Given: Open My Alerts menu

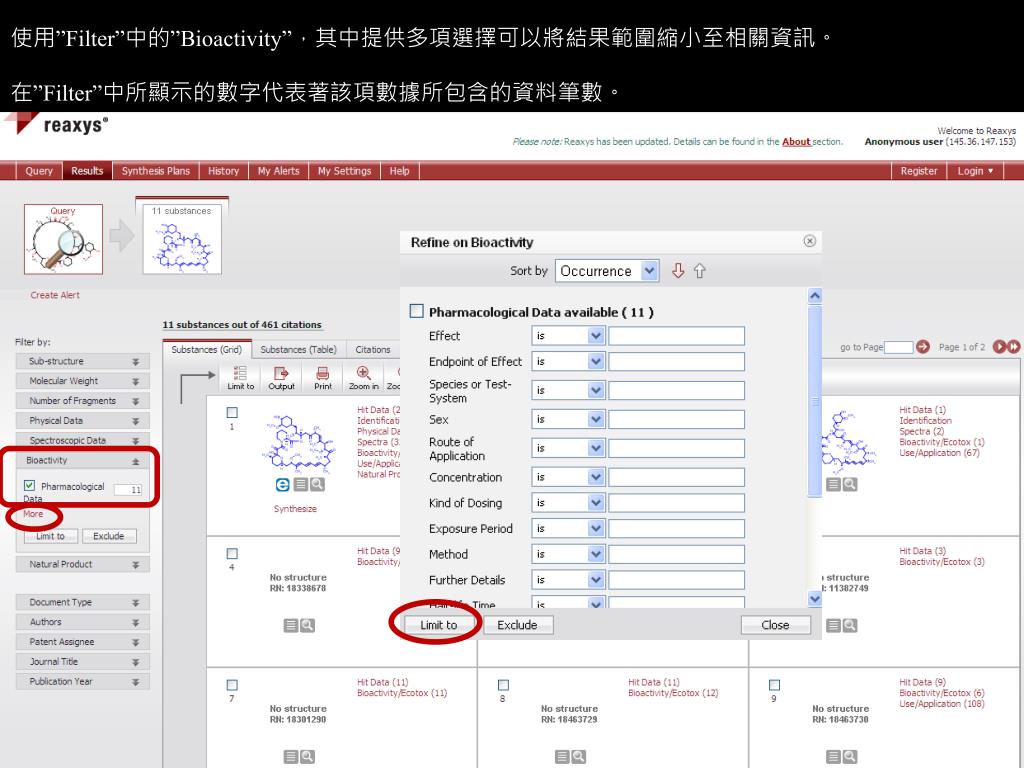Looking at the screenshot, I should (x=278, y=170).
